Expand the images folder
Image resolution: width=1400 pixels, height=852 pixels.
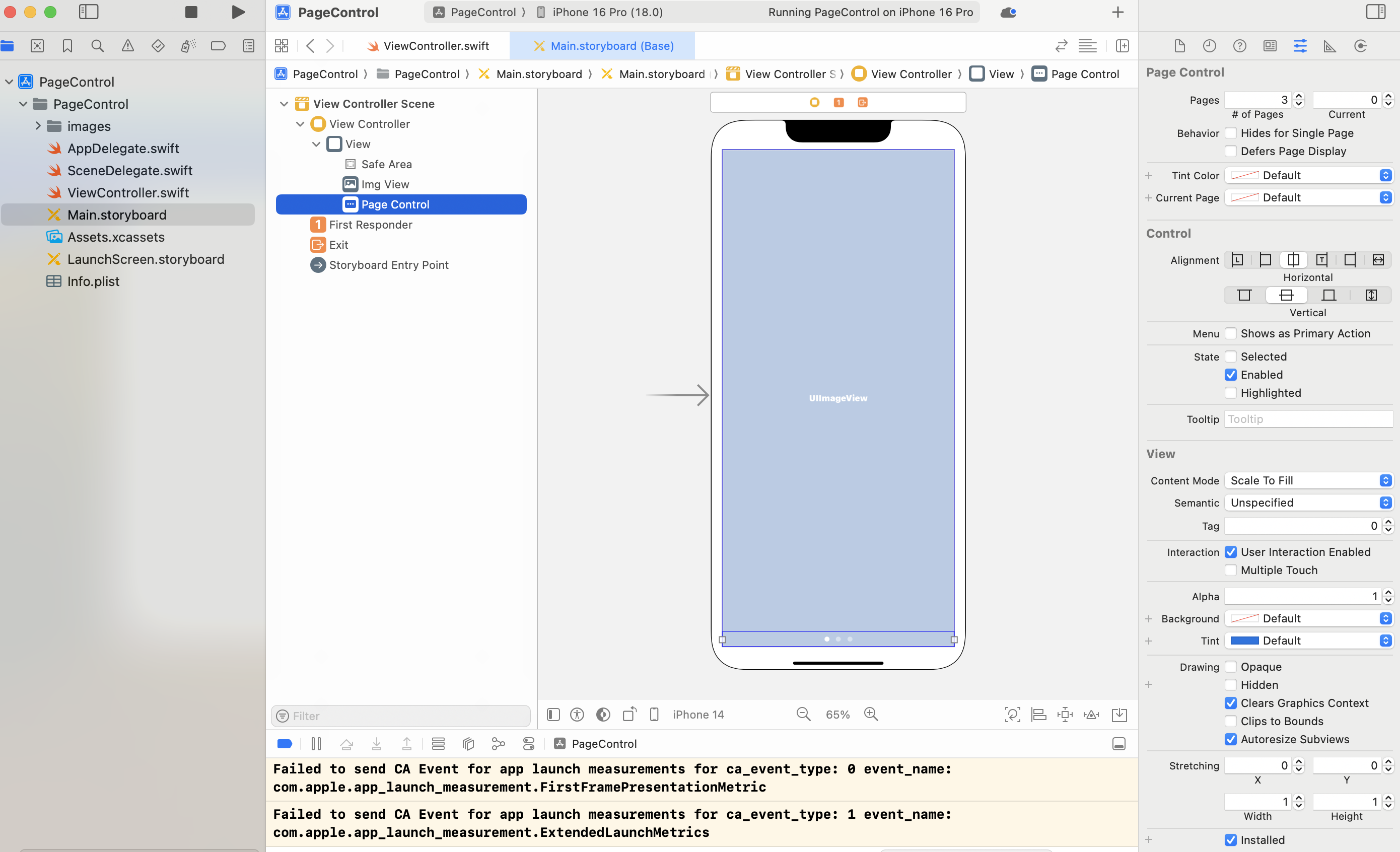(38, 125)
